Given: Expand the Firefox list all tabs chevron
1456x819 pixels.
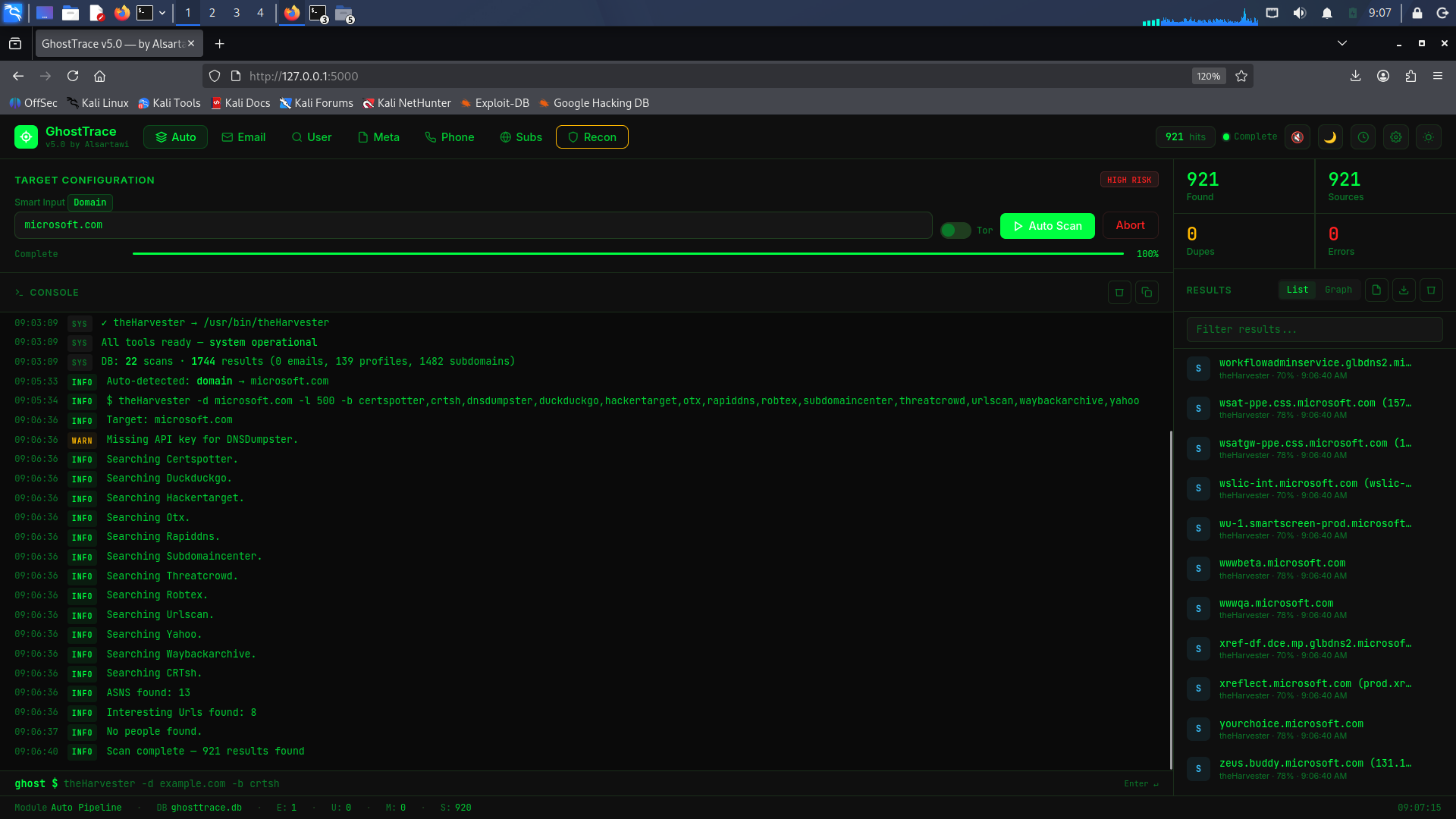Looking at the screenshot, I should point(1341,43).
